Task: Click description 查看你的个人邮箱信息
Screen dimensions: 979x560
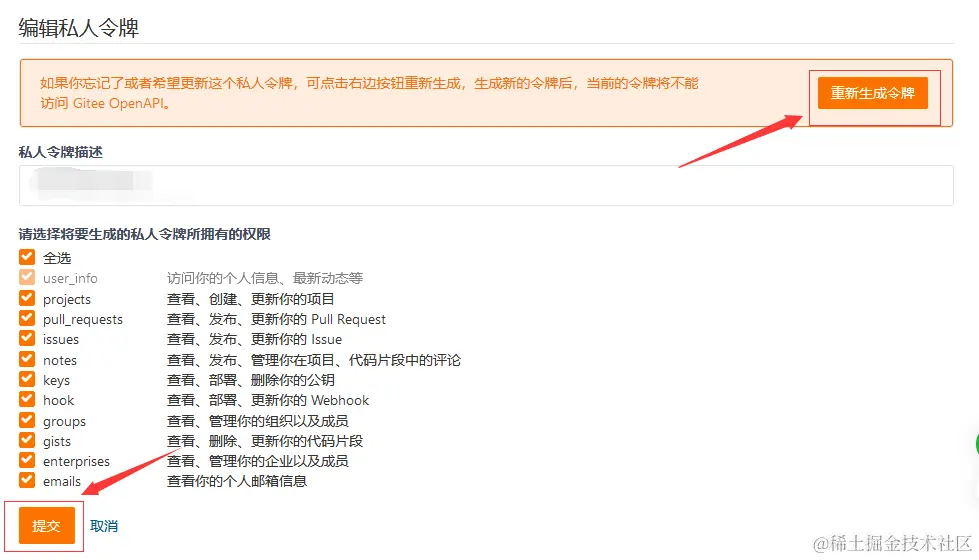Action: click(x=237, y=481)
